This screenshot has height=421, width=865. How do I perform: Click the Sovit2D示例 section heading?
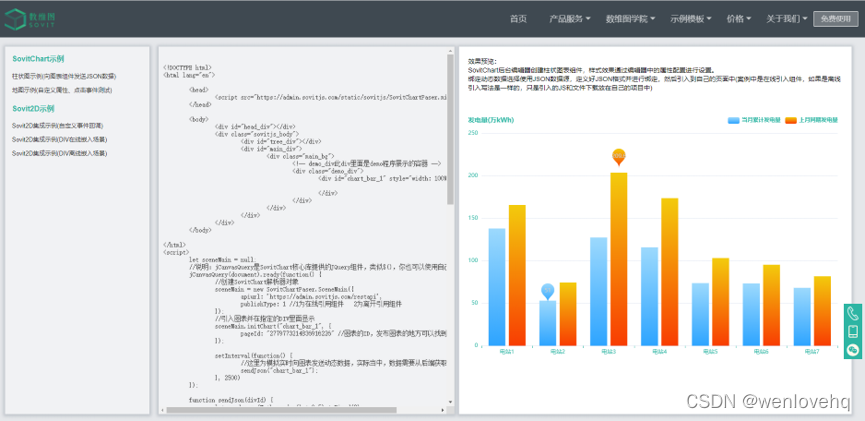pyautogui.click(x=33, y=108)
